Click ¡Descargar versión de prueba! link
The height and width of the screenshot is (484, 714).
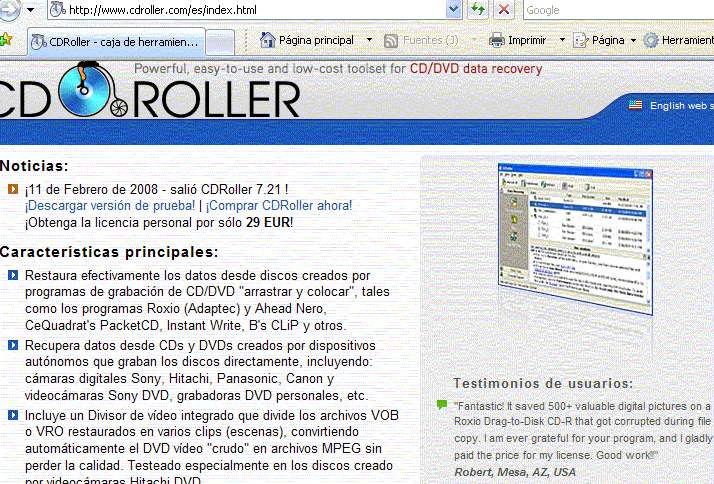coord(110,205)
